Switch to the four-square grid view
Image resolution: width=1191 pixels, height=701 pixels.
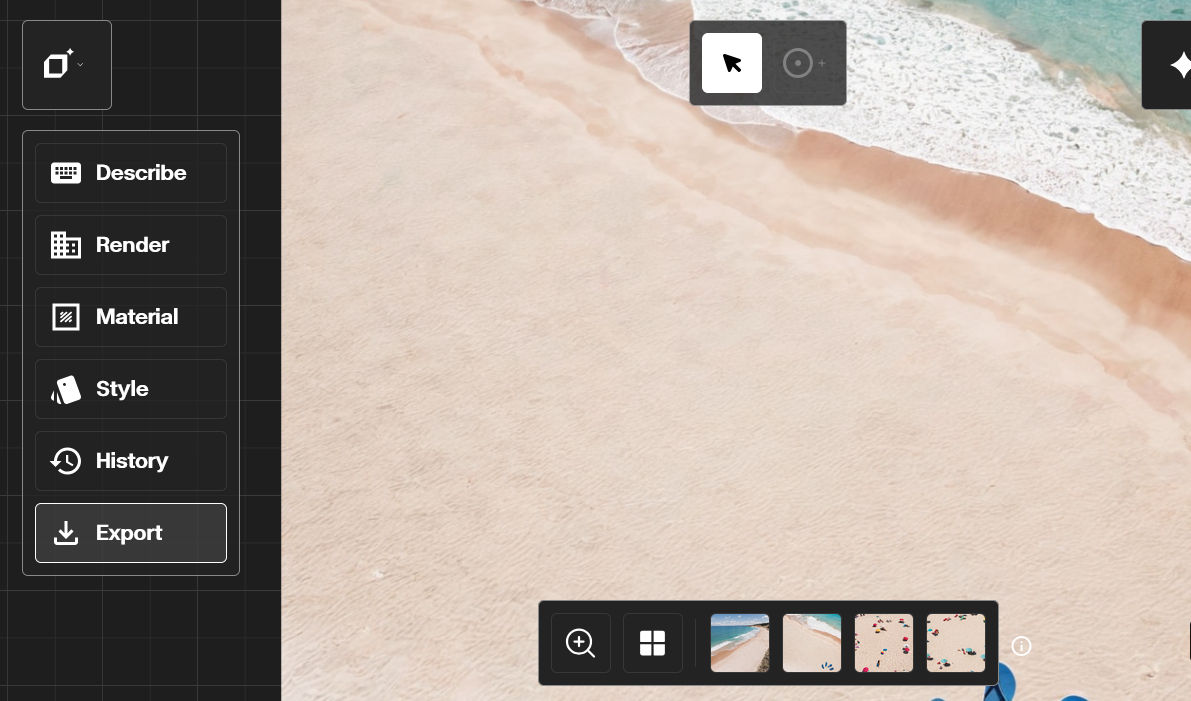[652, 643]
